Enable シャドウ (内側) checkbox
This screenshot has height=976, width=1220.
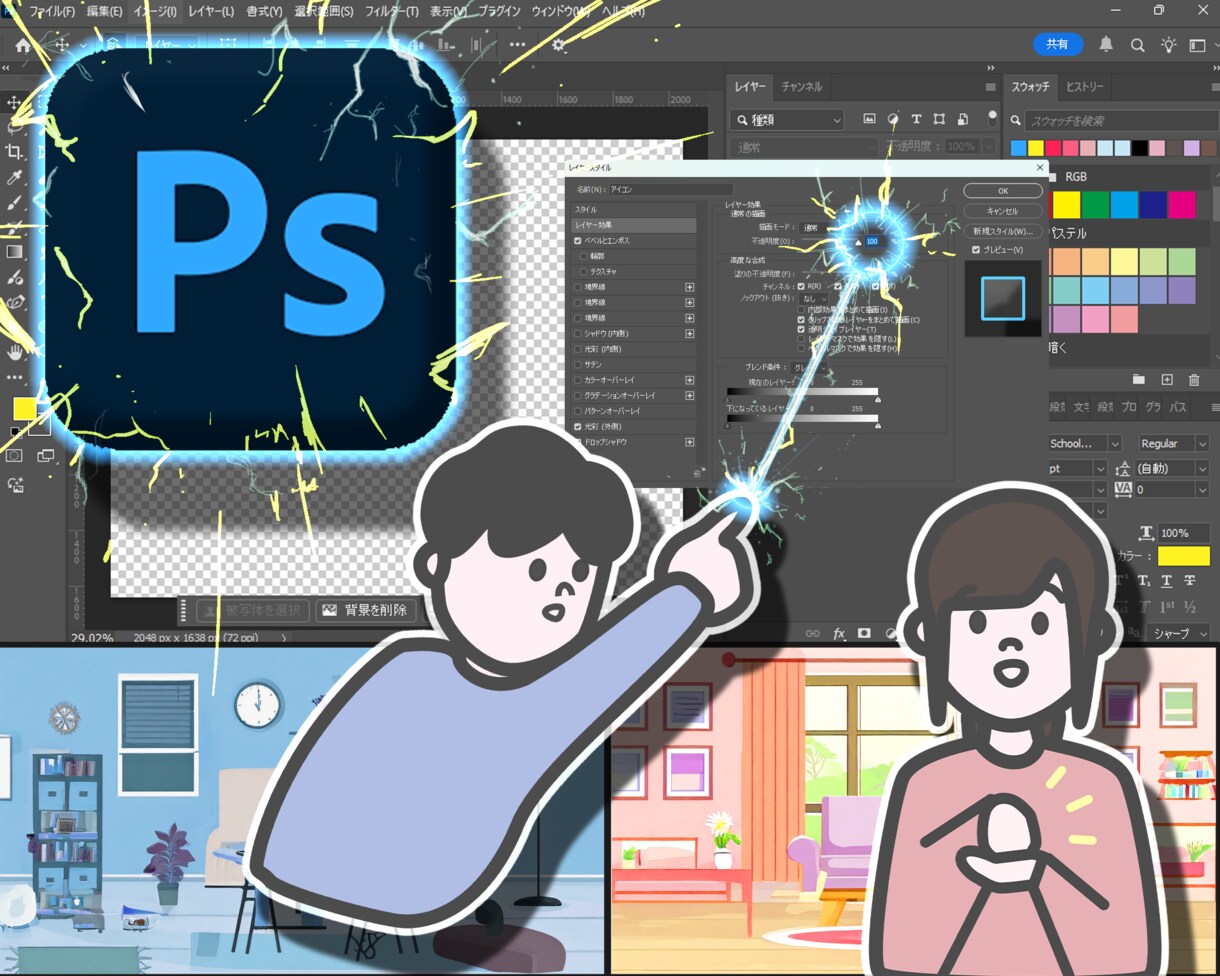(577, 333)
